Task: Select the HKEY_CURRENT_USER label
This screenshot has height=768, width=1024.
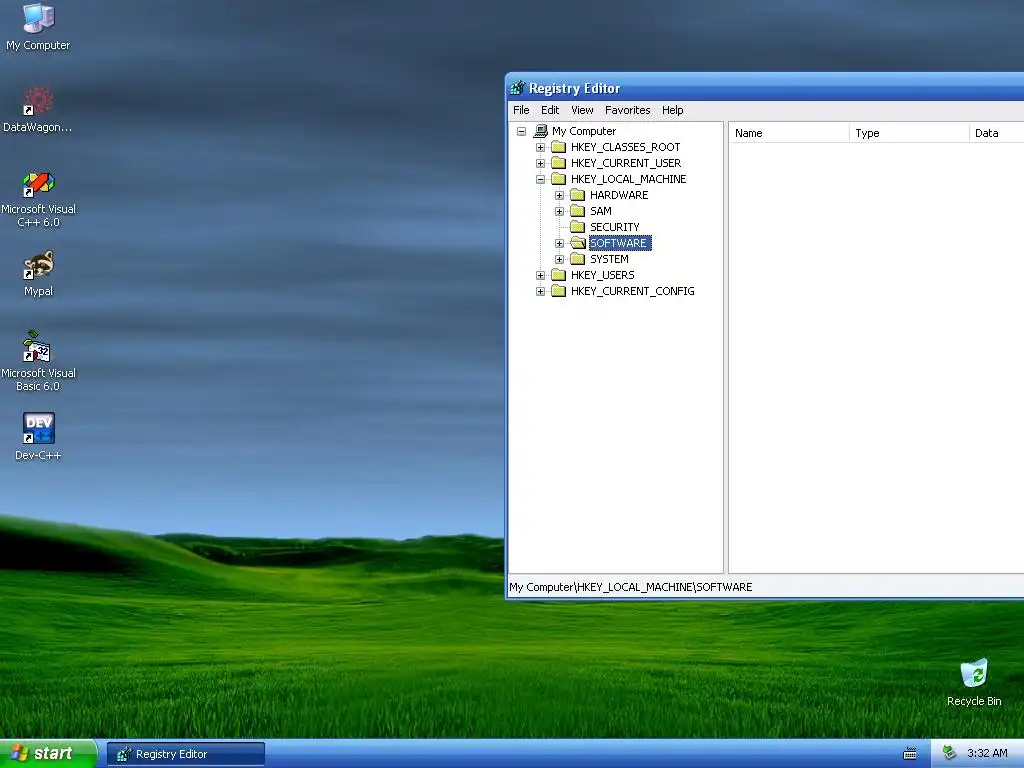Action: click(x=626, y=163)
